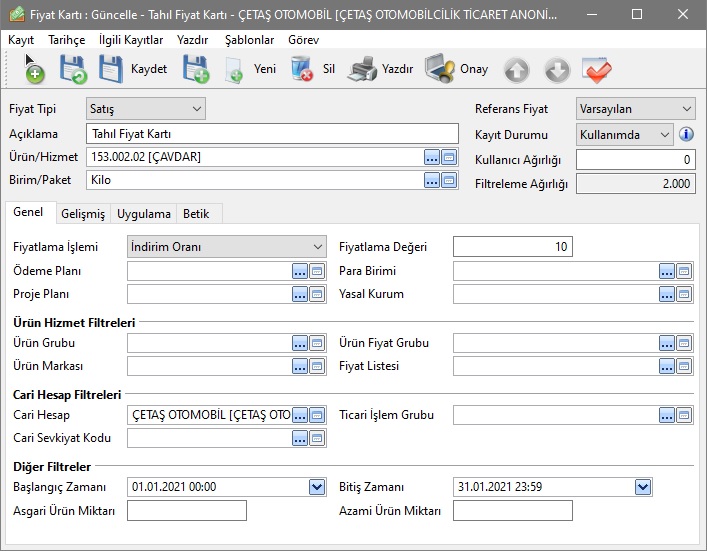
Task: Click the Onay approval icon
Action: click(440, 69)
